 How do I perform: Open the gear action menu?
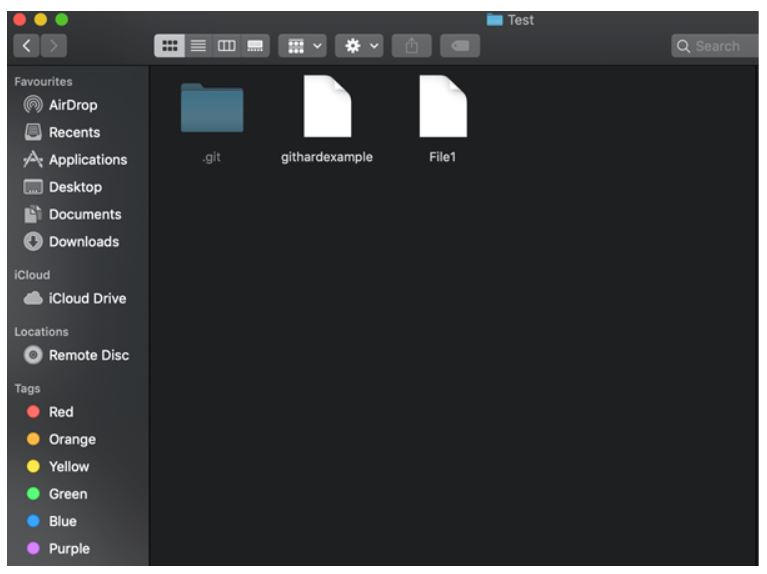click(x=359, y=46)
